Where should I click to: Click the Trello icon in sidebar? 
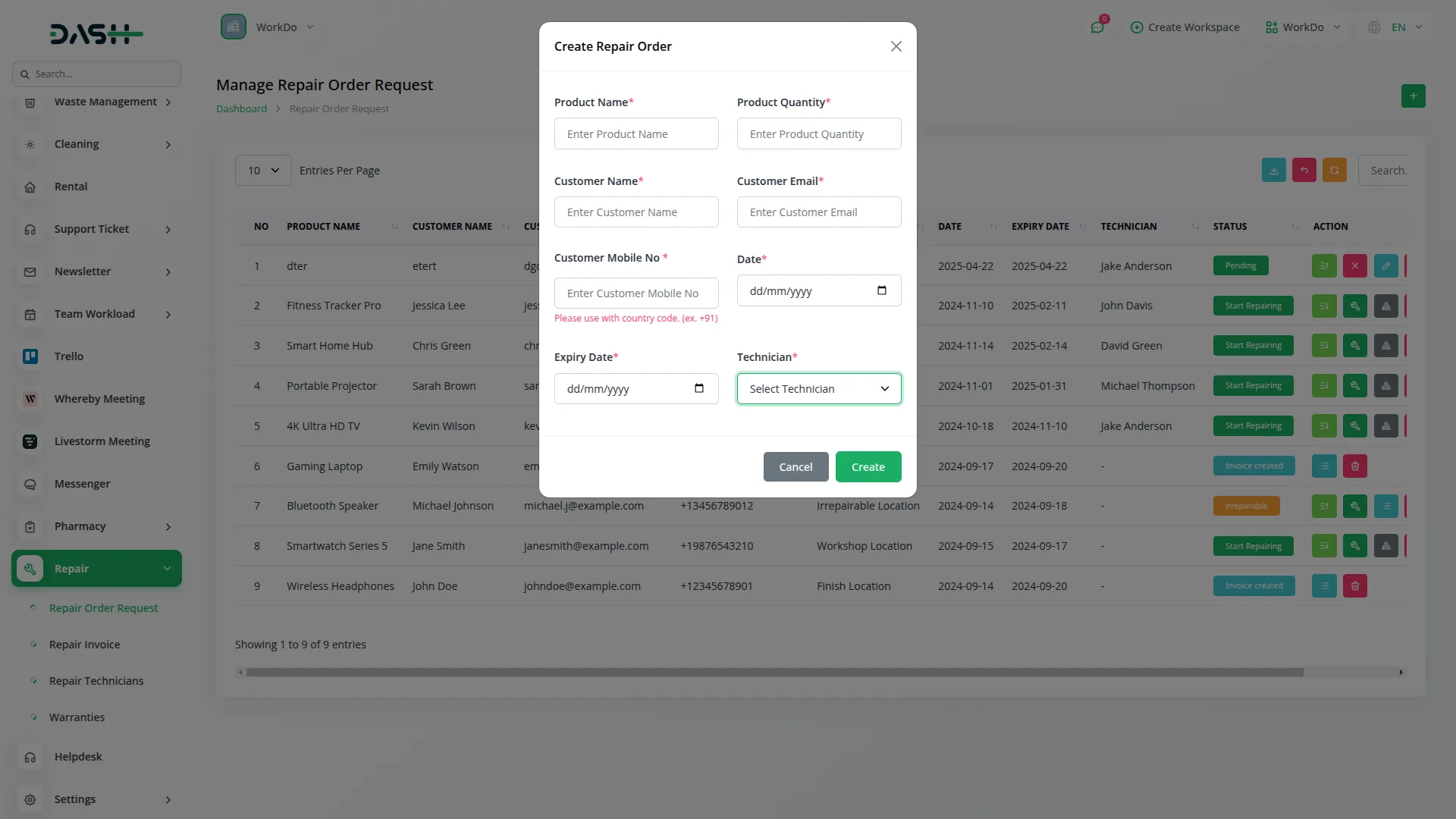30,356
